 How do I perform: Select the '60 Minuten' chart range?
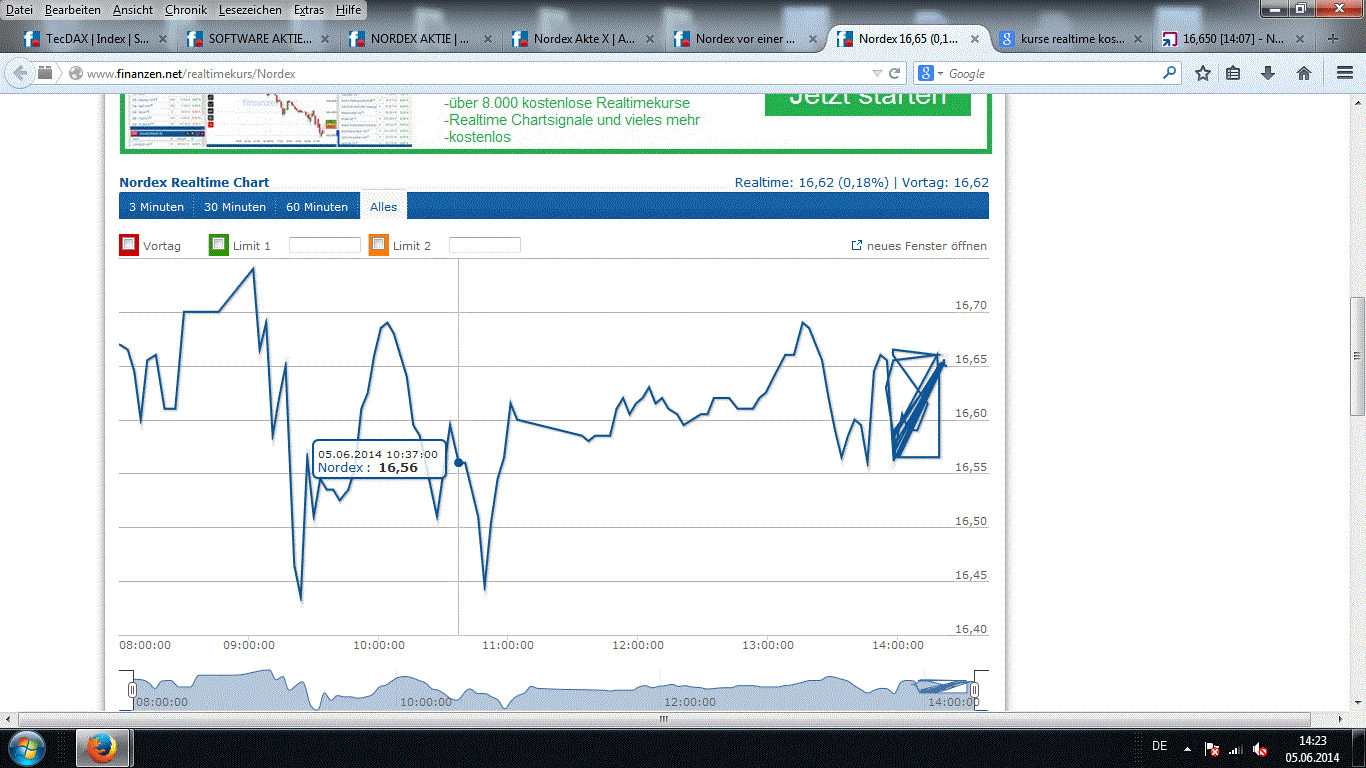click(317, 207)
